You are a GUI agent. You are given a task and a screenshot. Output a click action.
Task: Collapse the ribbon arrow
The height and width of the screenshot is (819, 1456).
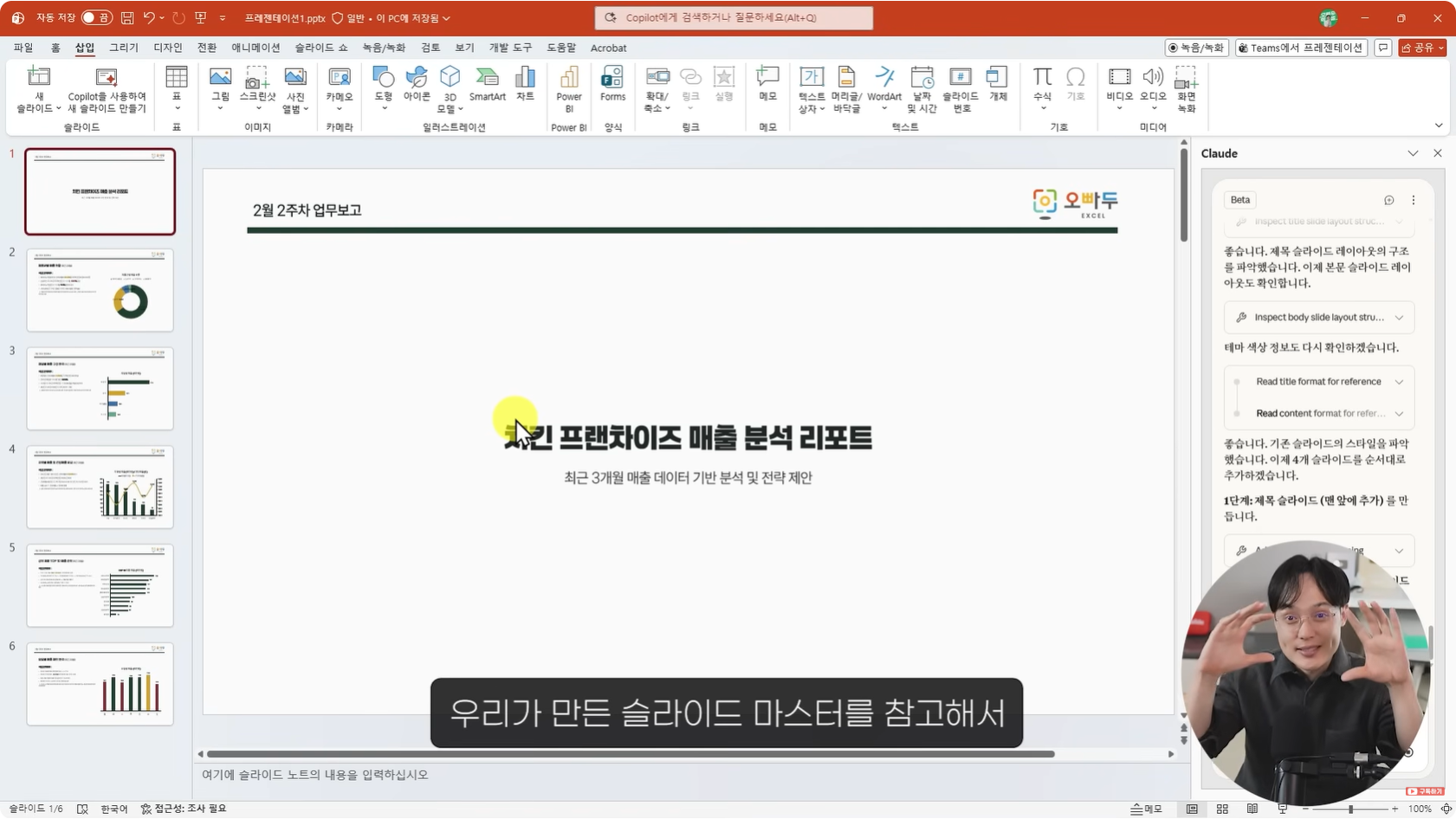1439,126
